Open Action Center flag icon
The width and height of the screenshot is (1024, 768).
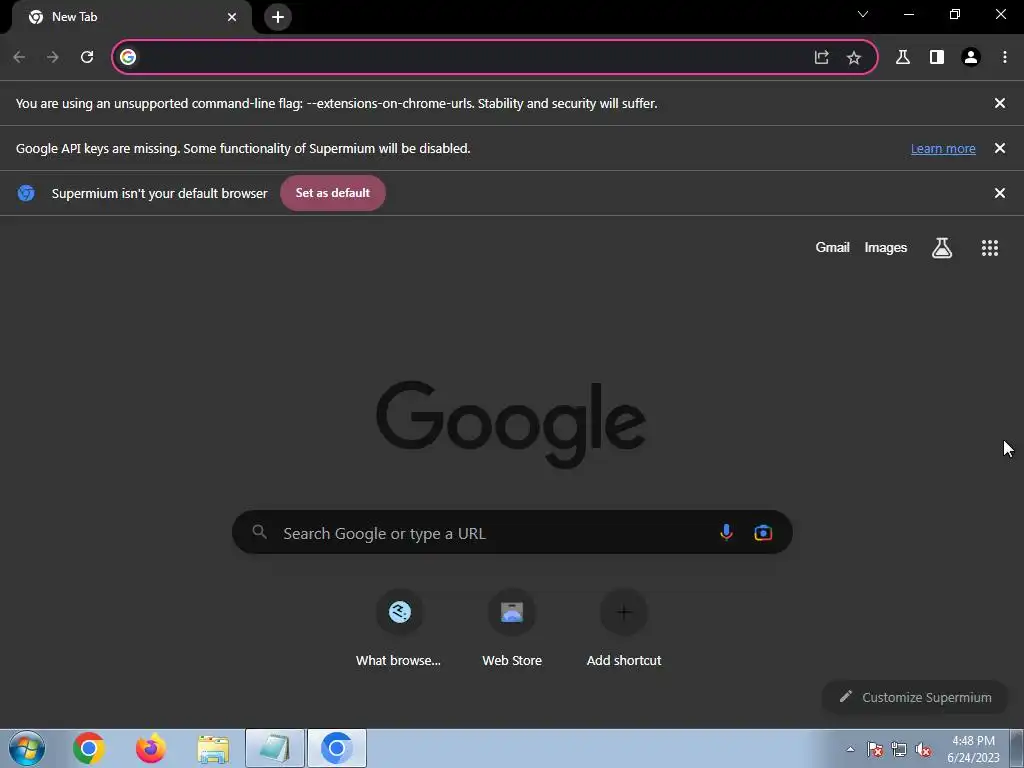coord(874,749)
